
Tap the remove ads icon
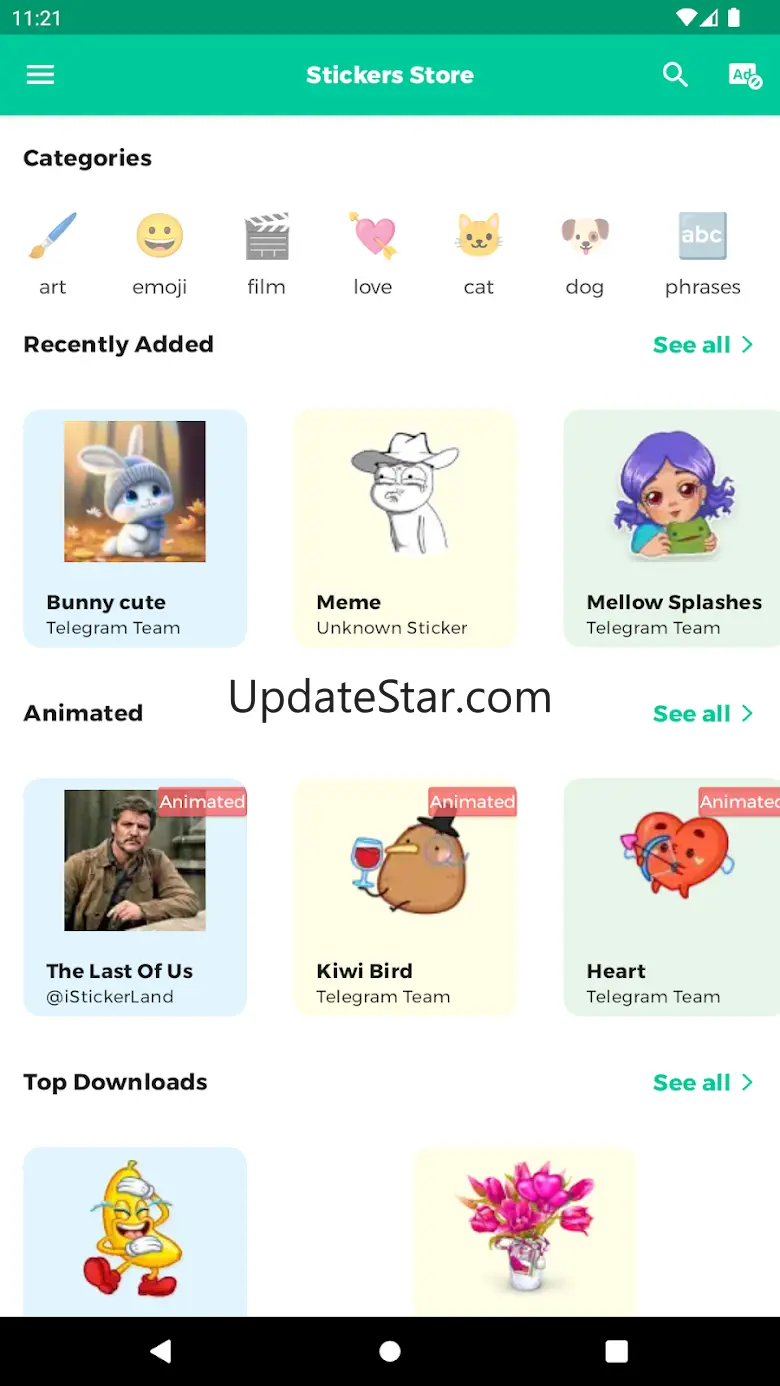point(745,75)
